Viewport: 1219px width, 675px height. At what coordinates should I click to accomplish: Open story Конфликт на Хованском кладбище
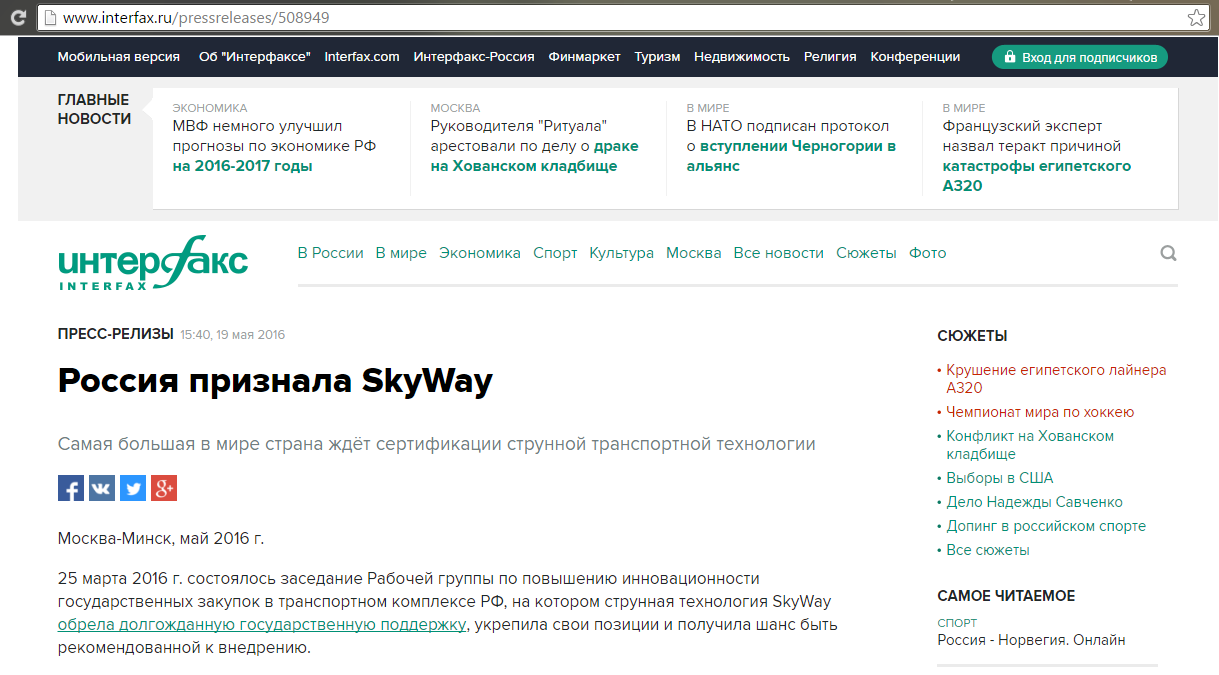pos(1030,445)
